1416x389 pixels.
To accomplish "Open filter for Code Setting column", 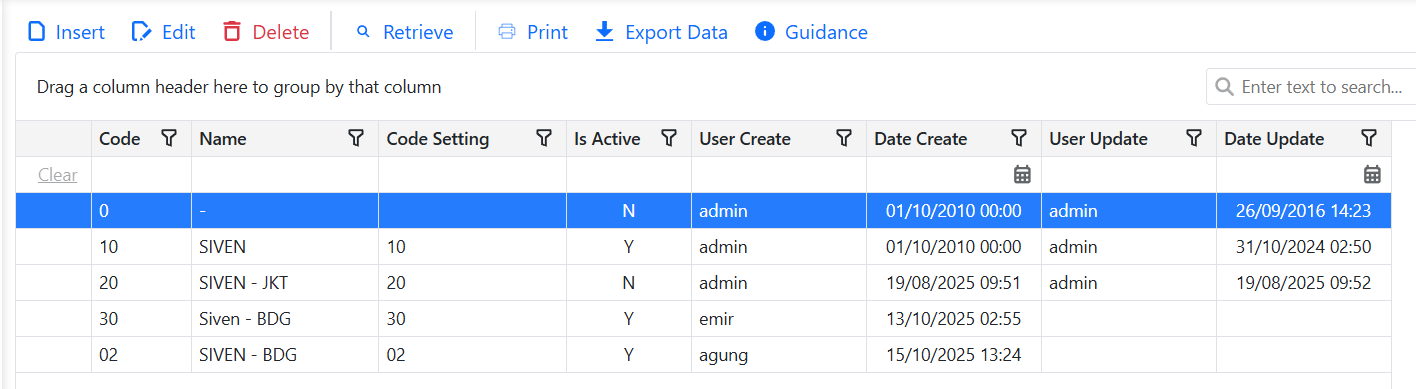I will click(544, 138).
